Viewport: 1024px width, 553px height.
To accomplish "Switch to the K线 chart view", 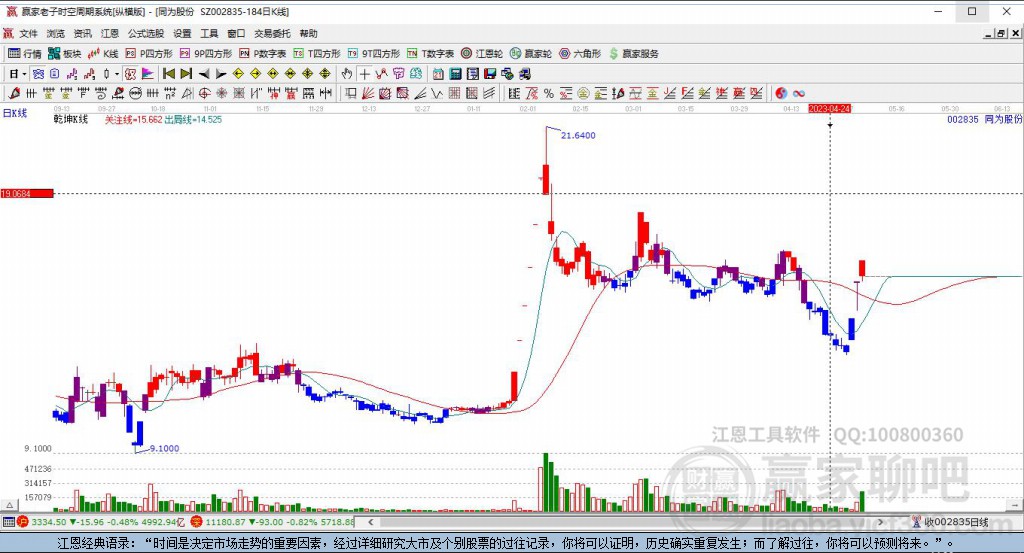I will point(103,54).
